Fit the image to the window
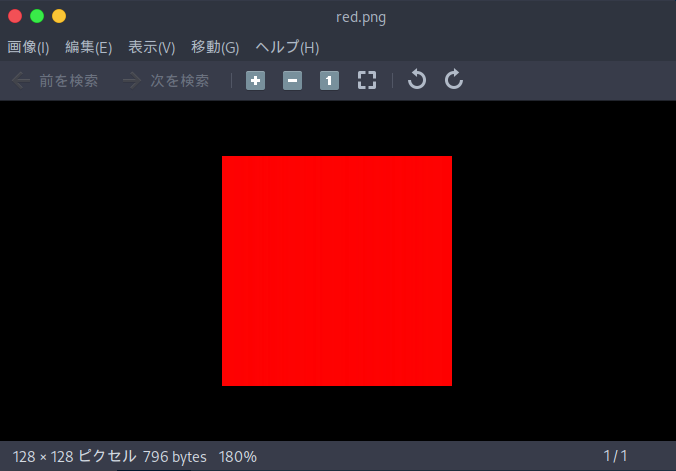The image size is (676, 471). click(367, 81)
